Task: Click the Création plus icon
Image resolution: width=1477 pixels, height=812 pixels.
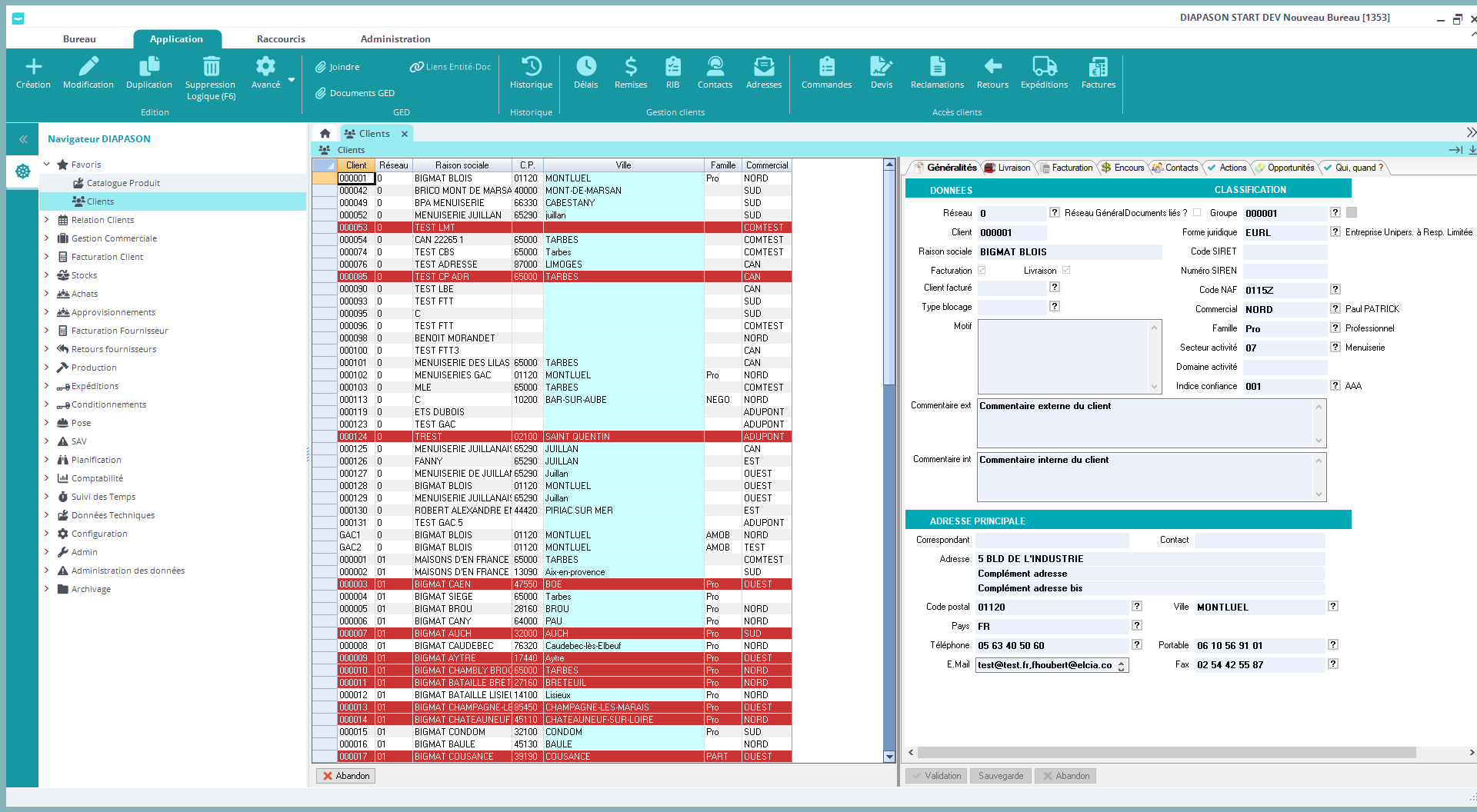Action: [33, 67]
